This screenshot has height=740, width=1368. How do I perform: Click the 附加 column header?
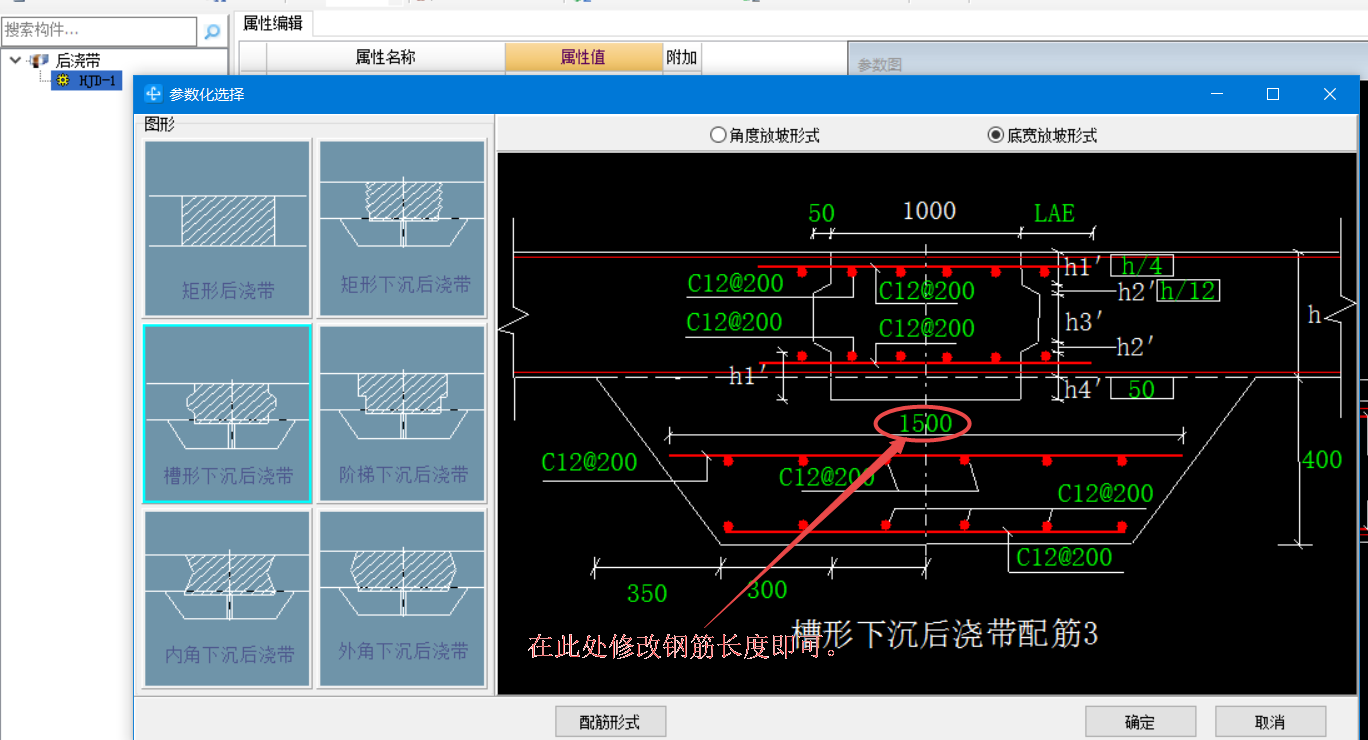[681, 57]
